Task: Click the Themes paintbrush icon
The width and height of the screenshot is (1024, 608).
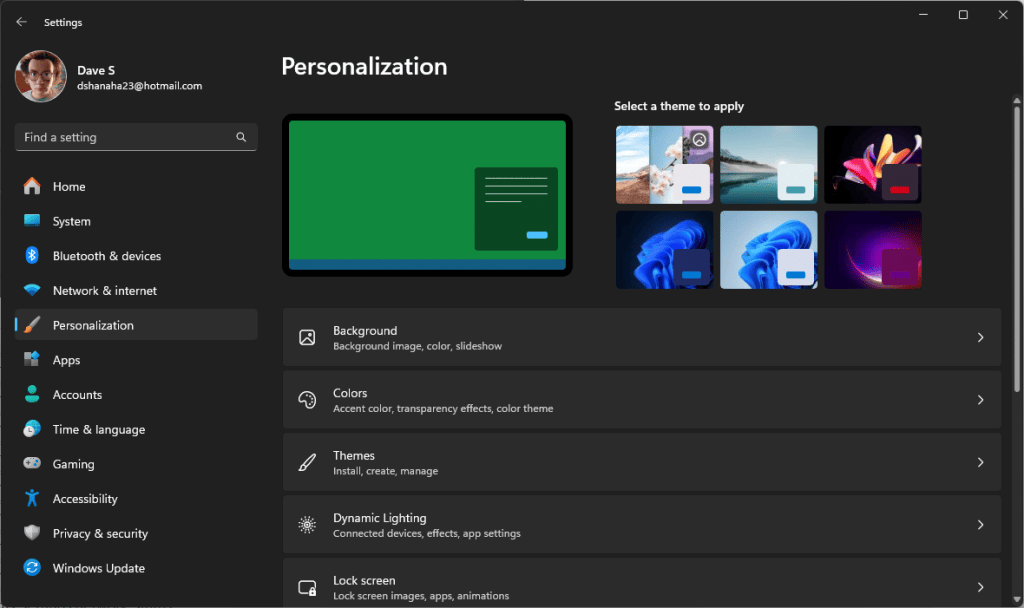Action: point(308,462)
